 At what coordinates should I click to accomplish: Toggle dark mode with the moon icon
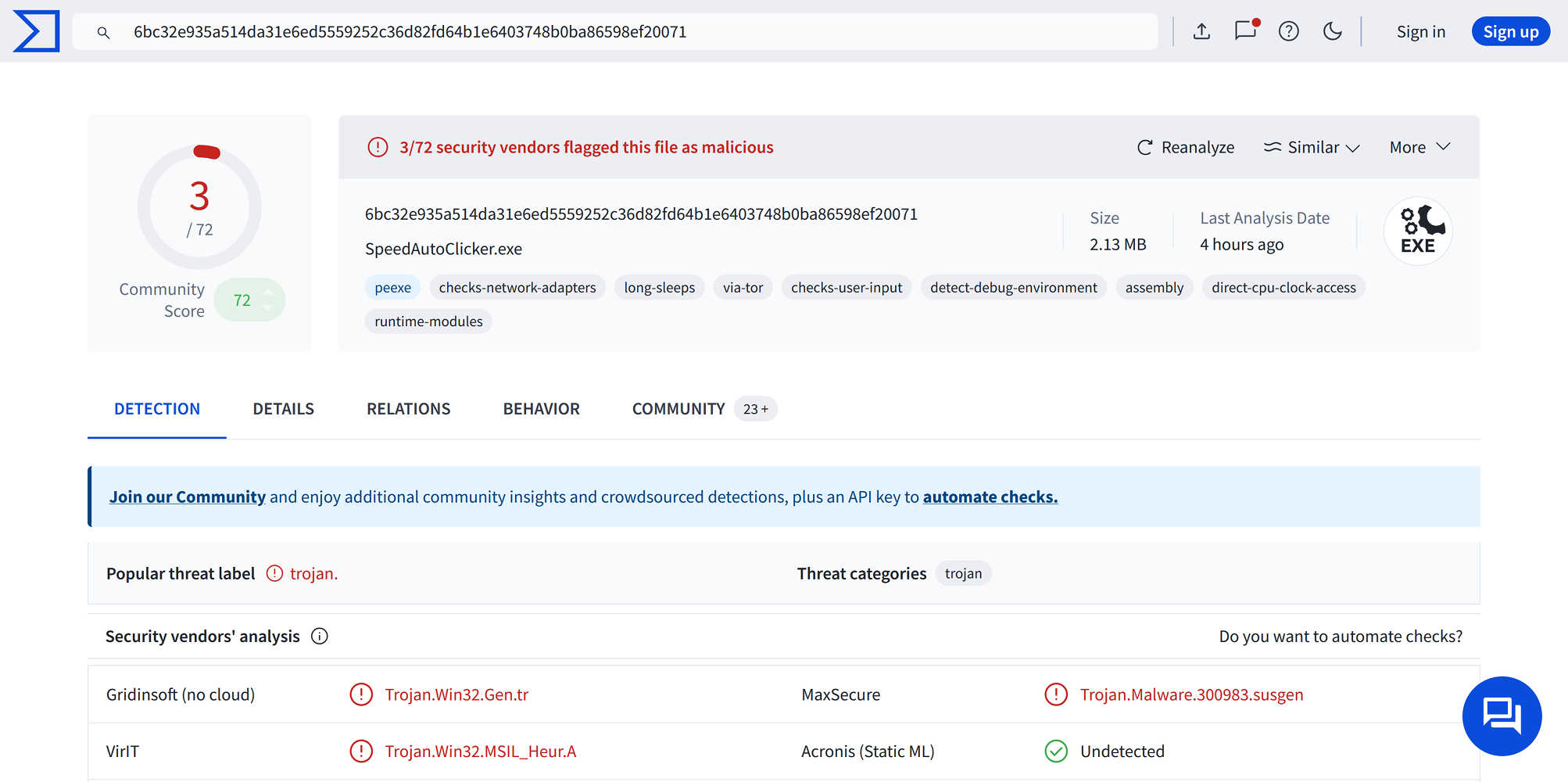tap(1333, 31)
